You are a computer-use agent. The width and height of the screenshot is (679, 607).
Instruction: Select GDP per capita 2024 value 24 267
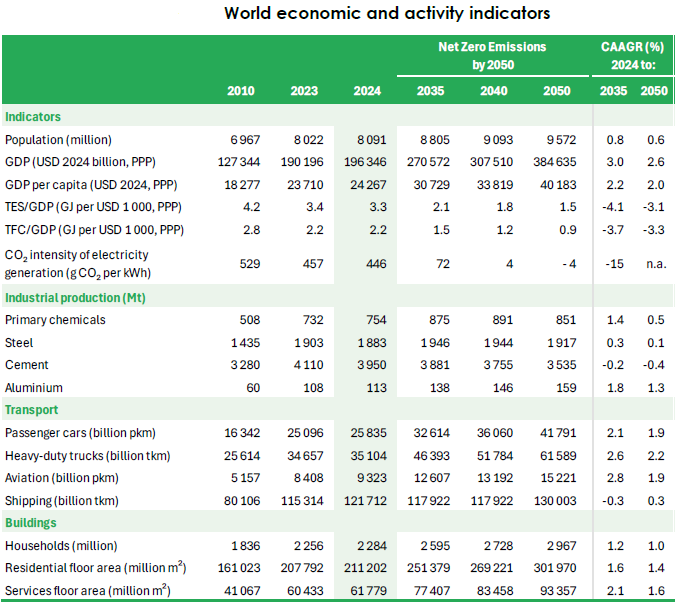(360, 185)
